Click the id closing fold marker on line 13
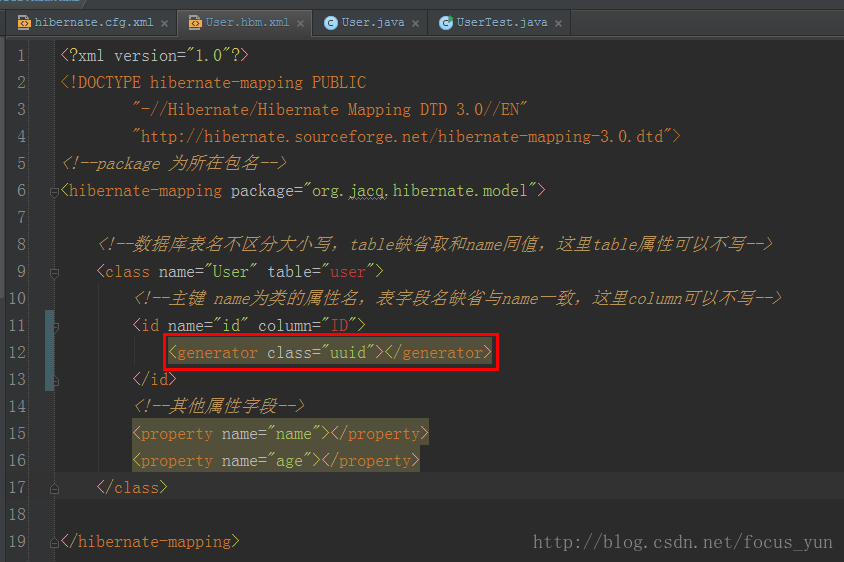 click(x=55, y=381)
